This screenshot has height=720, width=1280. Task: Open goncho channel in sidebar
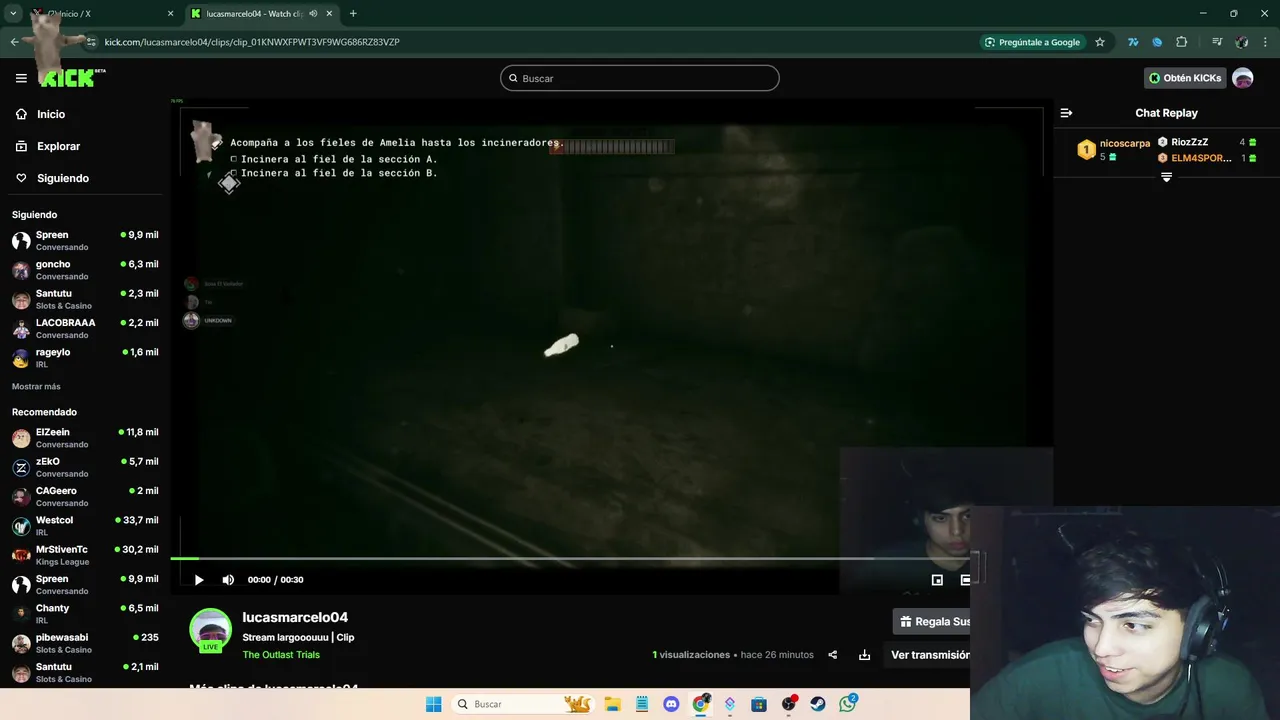85,270
